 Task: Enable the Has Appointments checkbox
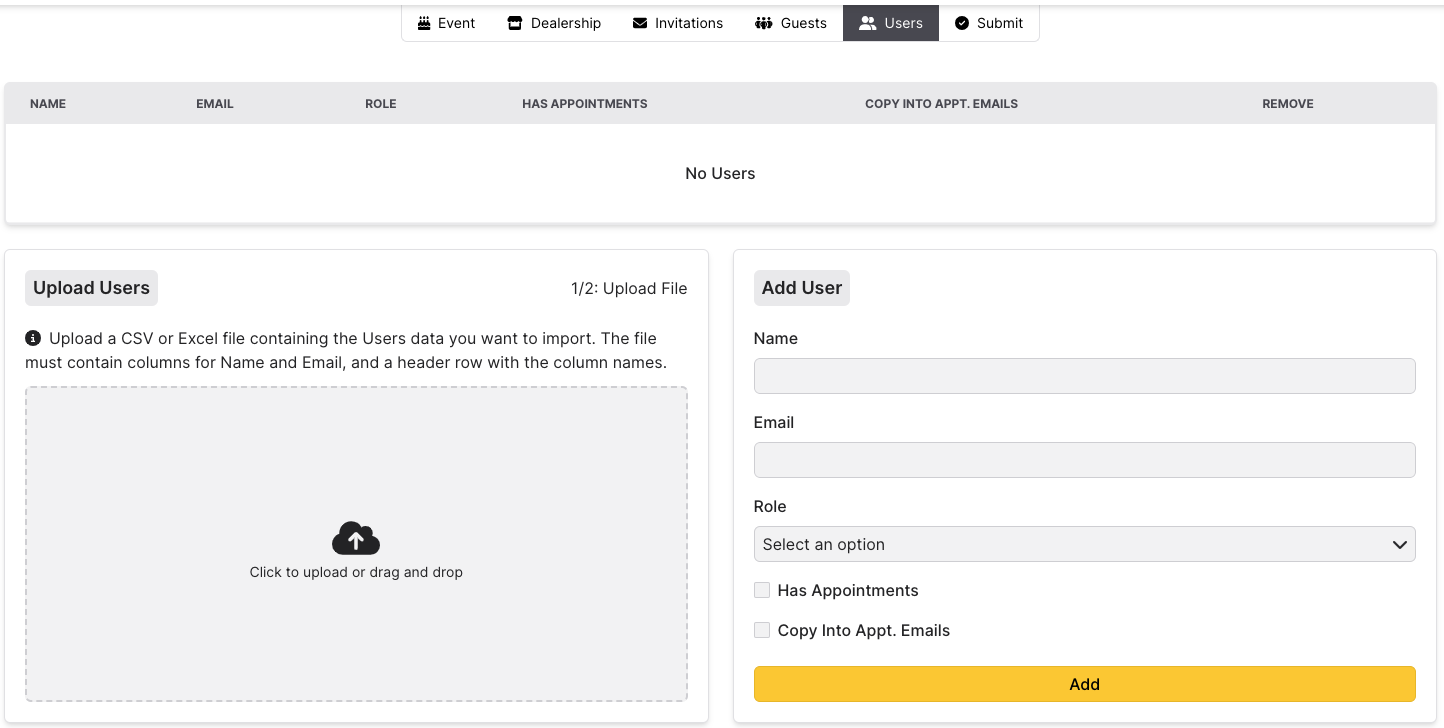coord(762,590)
